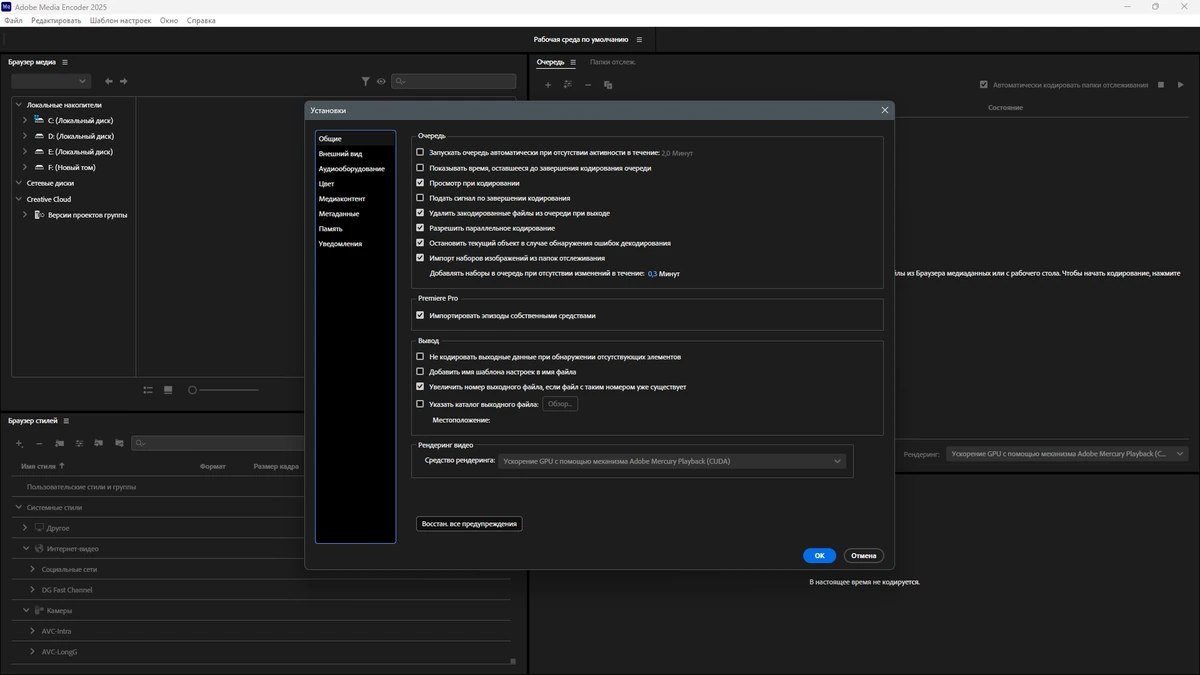Viewport: 1200px width, 675px height.
Task: Collapse the 'Локальные накопители' tree node
Action: (x=18, y=105)
